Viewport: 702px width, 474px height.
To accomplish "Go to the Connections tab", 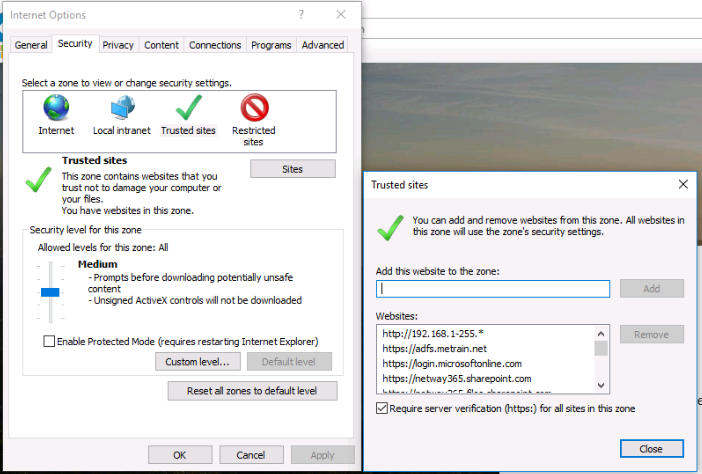I will (215, 45).
